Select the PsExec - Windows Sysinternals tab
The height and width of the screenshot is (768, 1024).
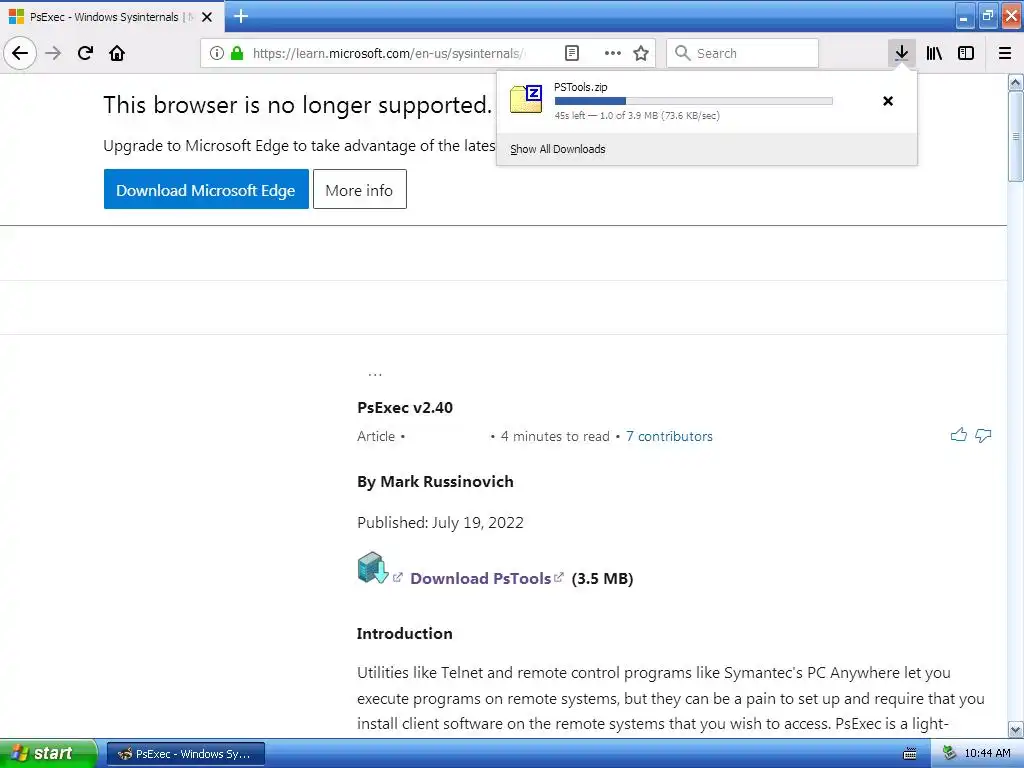click(x=111, y=17)
